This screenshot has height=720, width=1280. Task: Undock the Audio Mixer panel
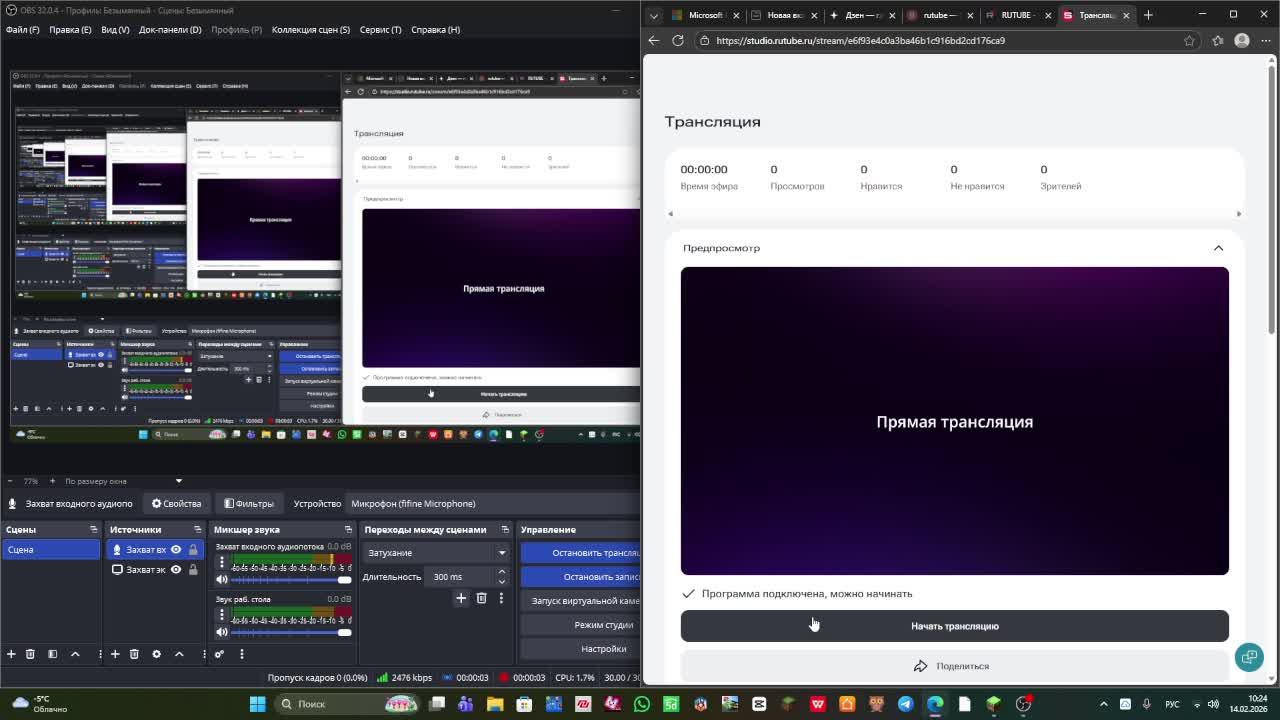click(348, 529)
